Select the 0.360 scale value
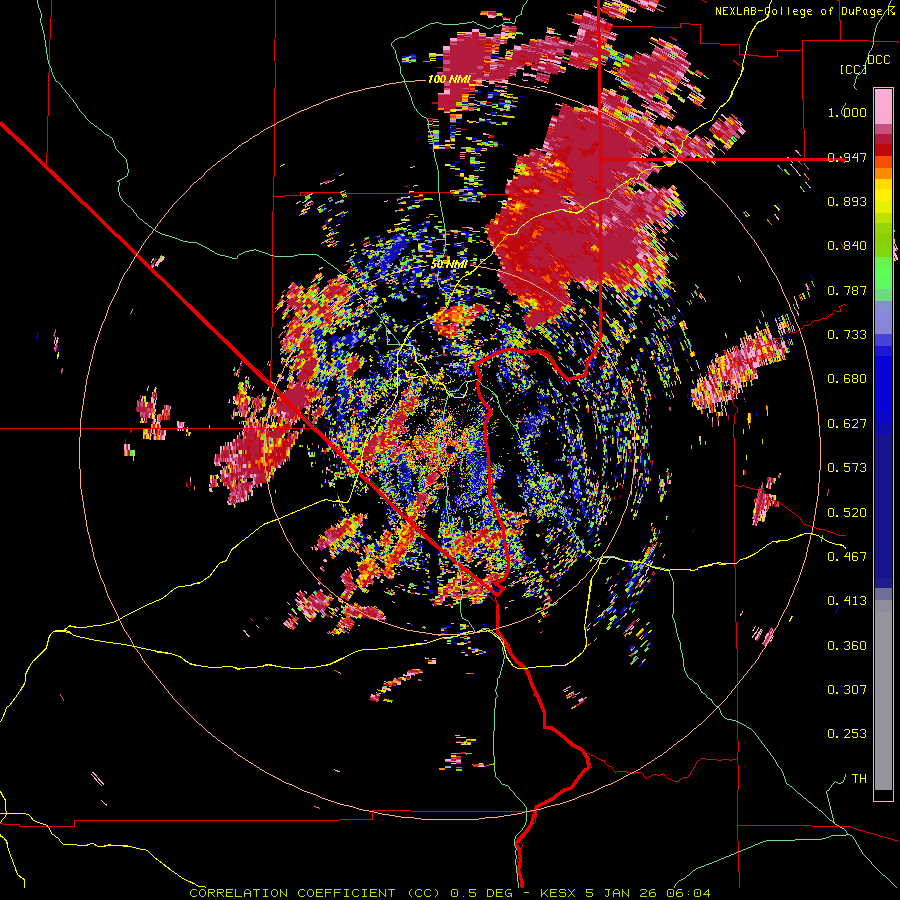This screenshot has width=900, height=900. point(847,646)
